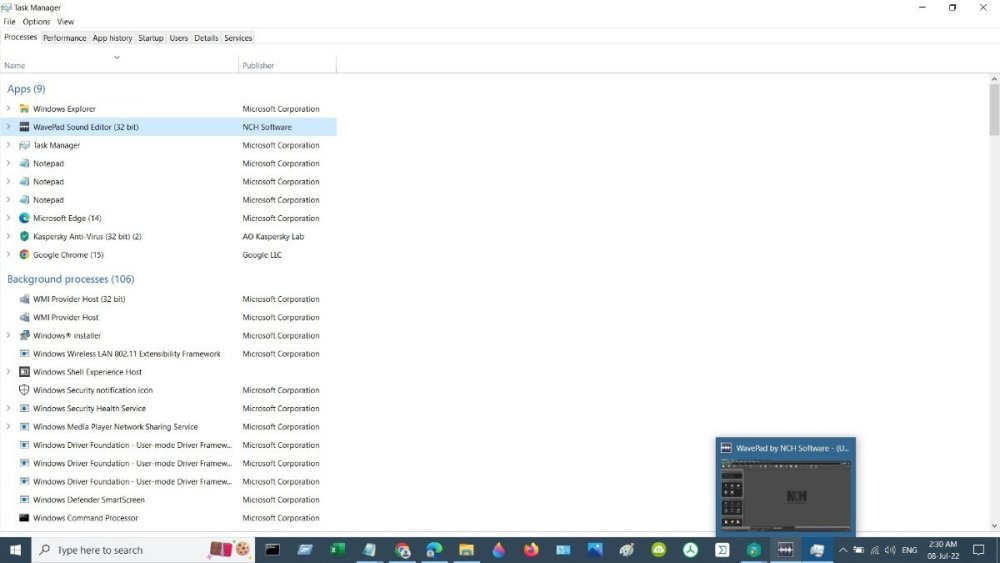Expand the Task Manager process group

click(x=8, y=145)
